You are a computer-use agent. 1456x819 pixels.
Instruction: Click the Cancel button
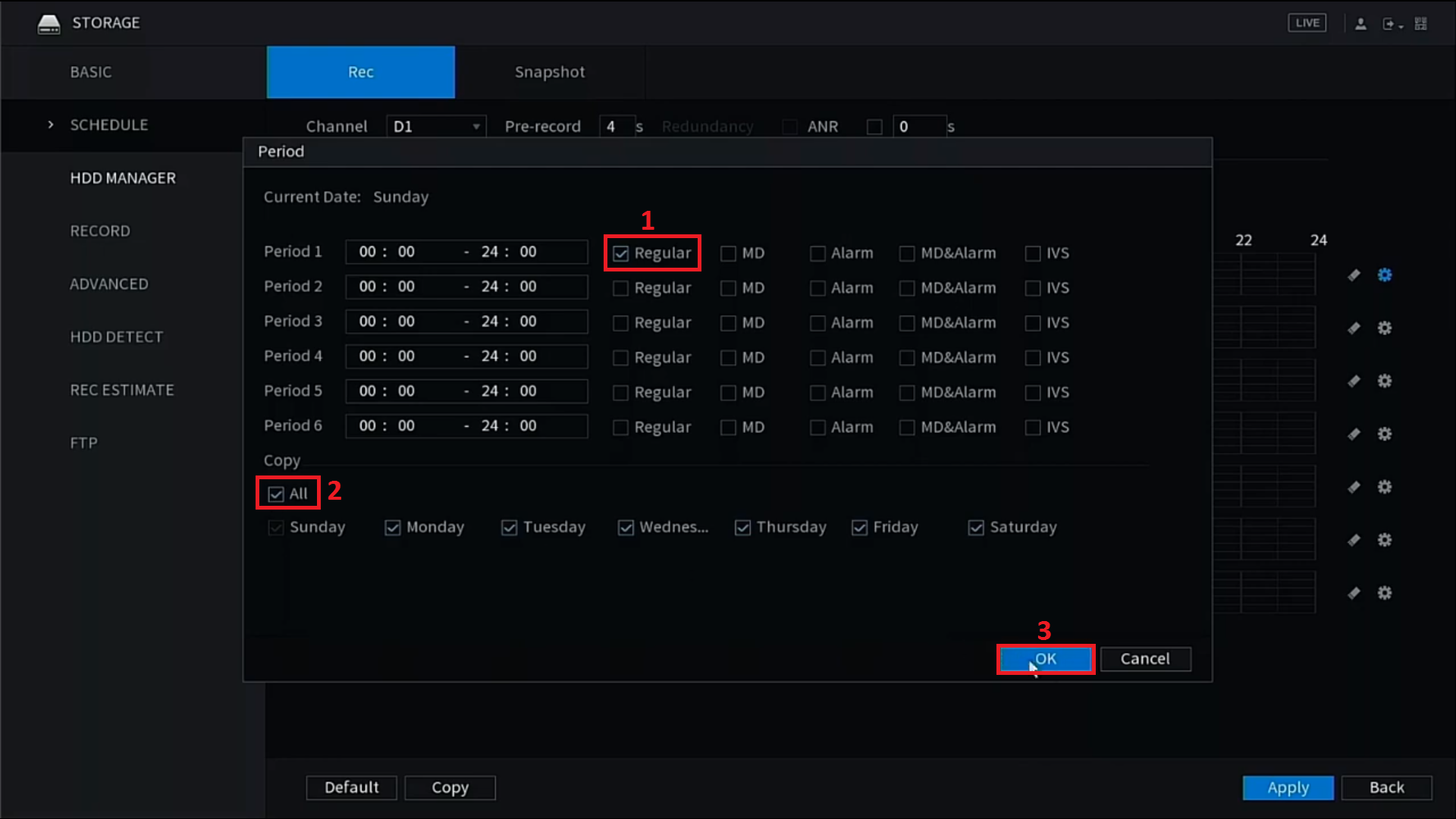(x=1145, y=659)
